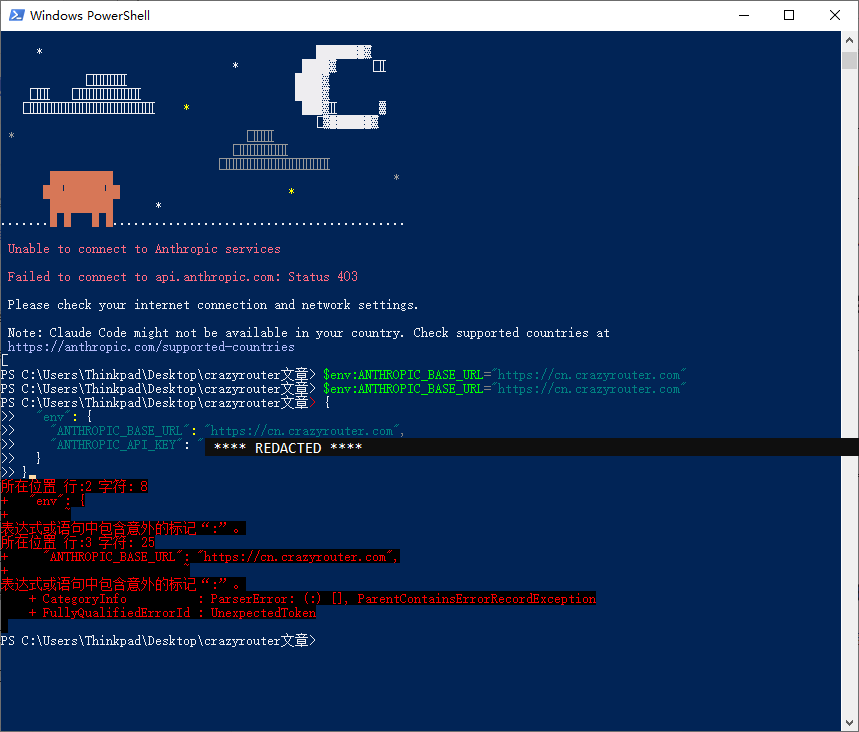Click the scrollbar up arrow
The image size is (859, 732).
(x=849, y=40)
